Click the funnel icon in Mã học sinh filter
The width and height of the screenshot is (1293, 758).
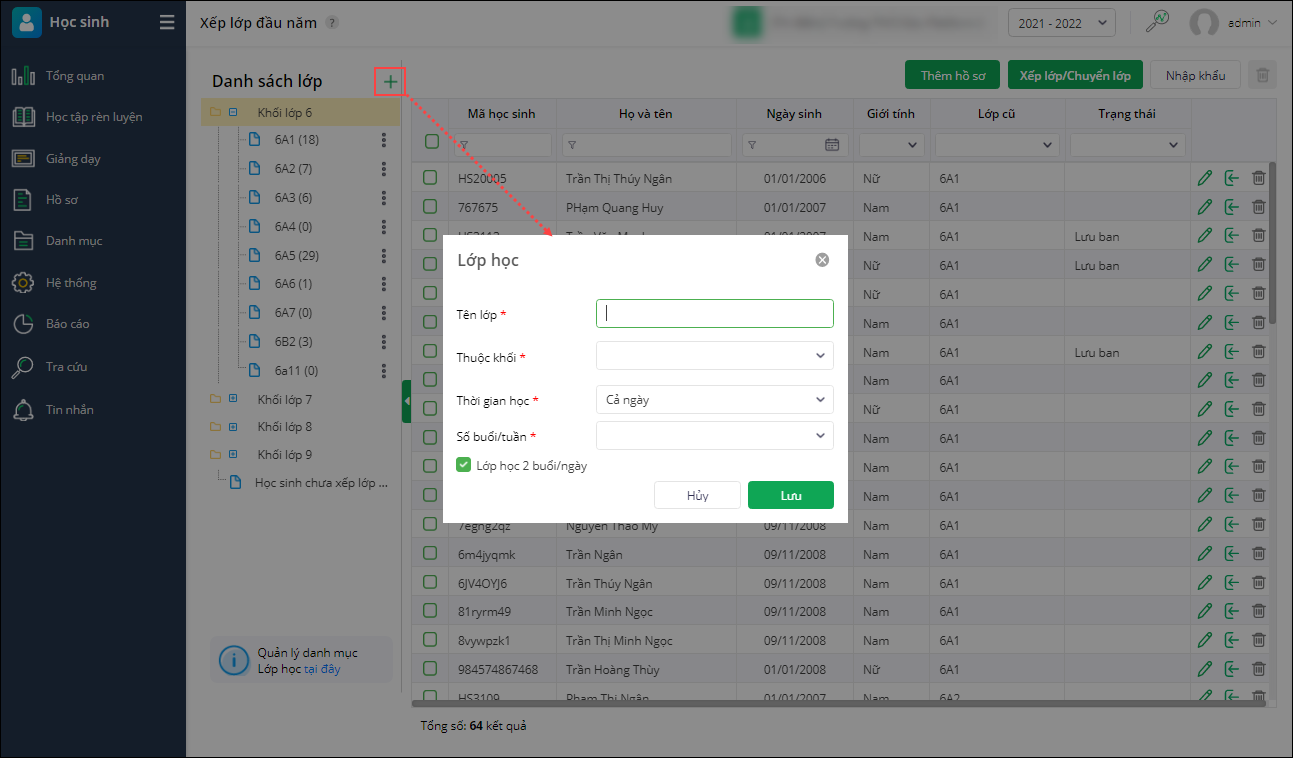pos(463,145)
